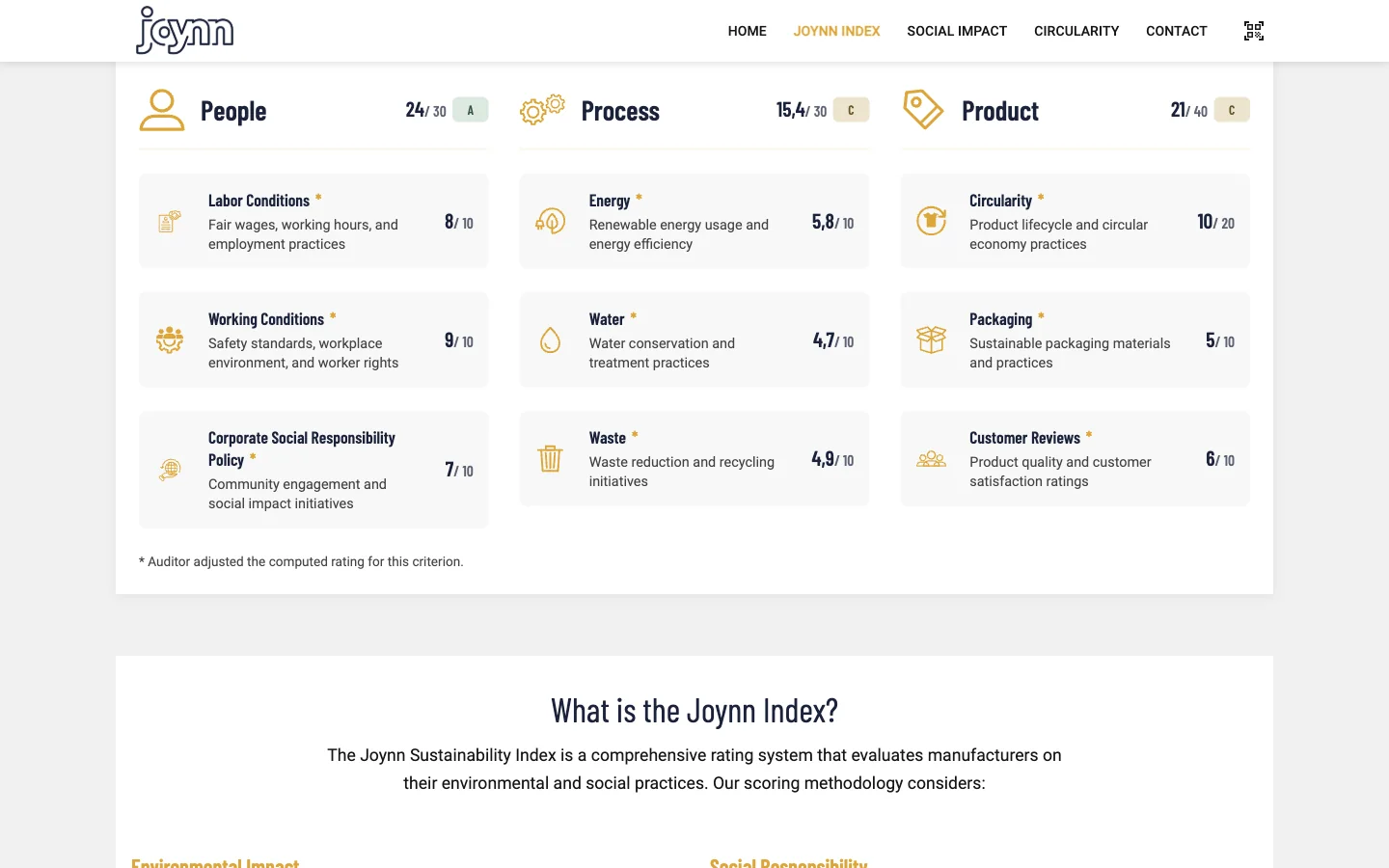Click the Process heading
The width and height of the screenshot is (1389, 868).
[x=620, y=111]
